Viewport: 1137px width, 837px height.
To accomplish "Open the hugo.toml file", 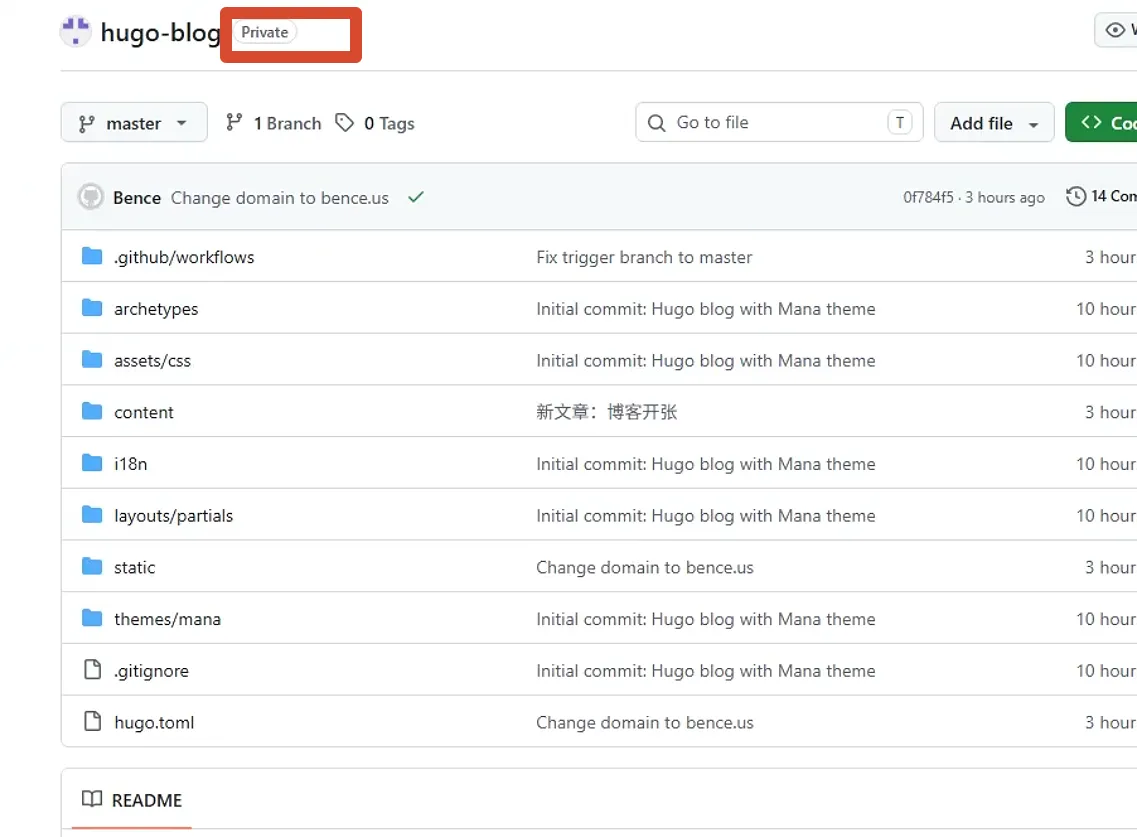I will tap(154, 722).
